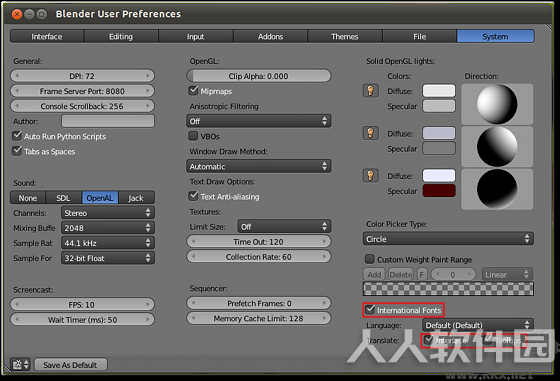
Task: Disable the Mipmaps checkbox
Action: pos(193,90)
